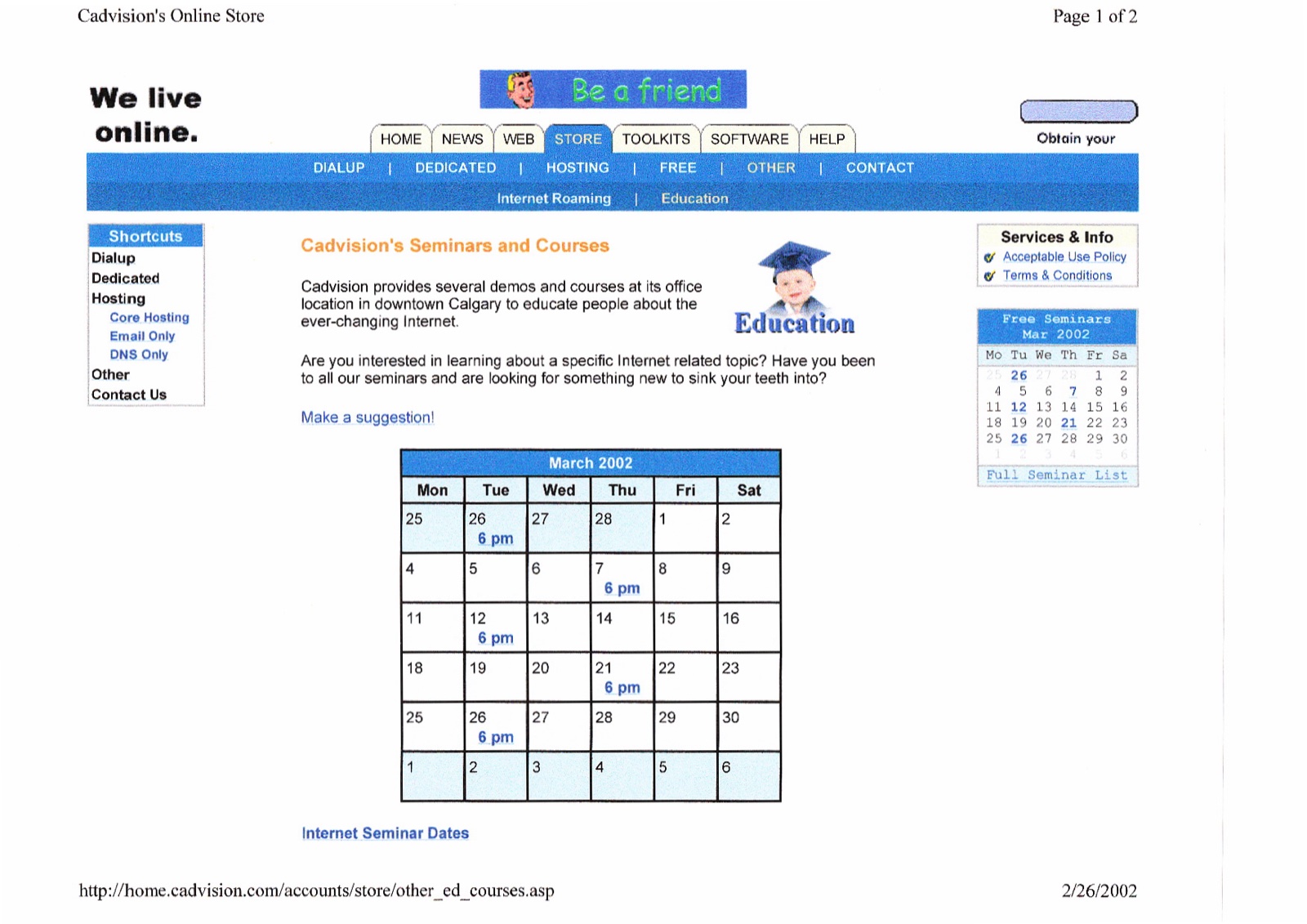Open the Full Seminar List link
Image resolution: width=1307 pixels, height=924 pixels.
(1056, 475)
